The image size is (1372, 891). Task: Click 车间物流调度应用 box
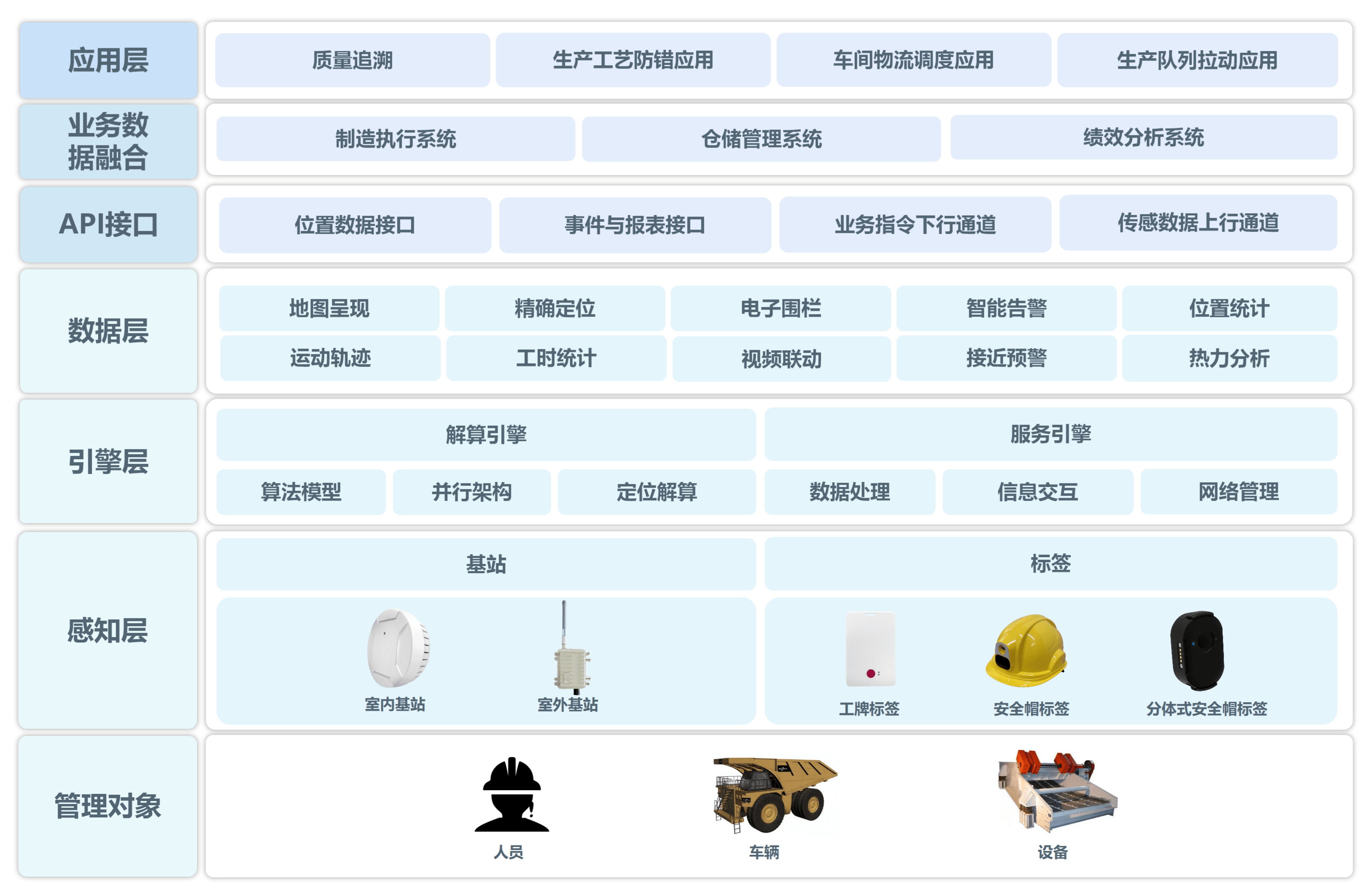coord(914,60)
